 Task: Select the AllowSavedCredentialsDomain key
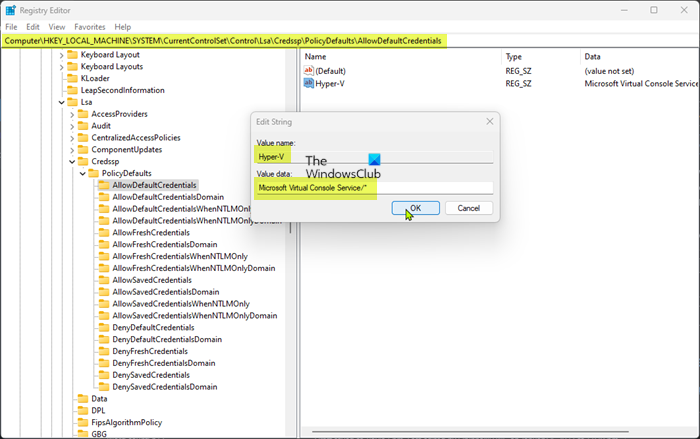(x=166, y=292)
